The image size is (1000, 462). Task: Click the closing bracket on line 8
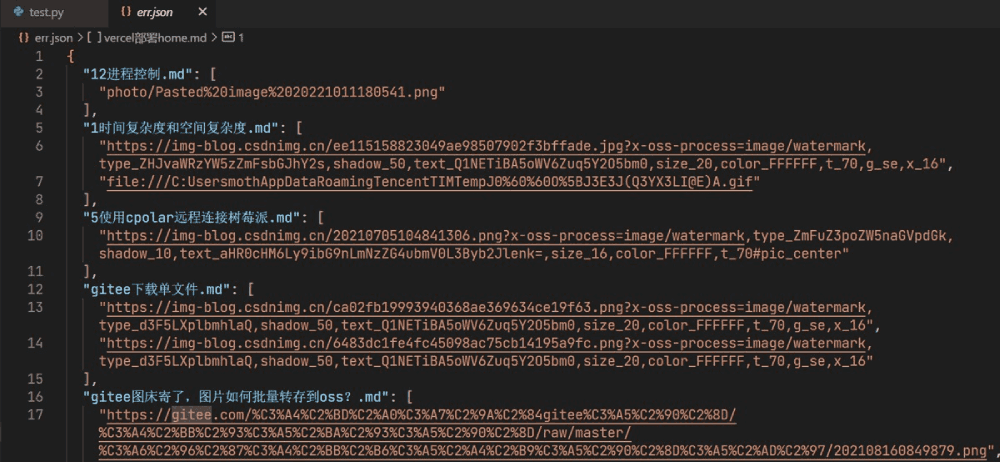[x=87, y=200]
